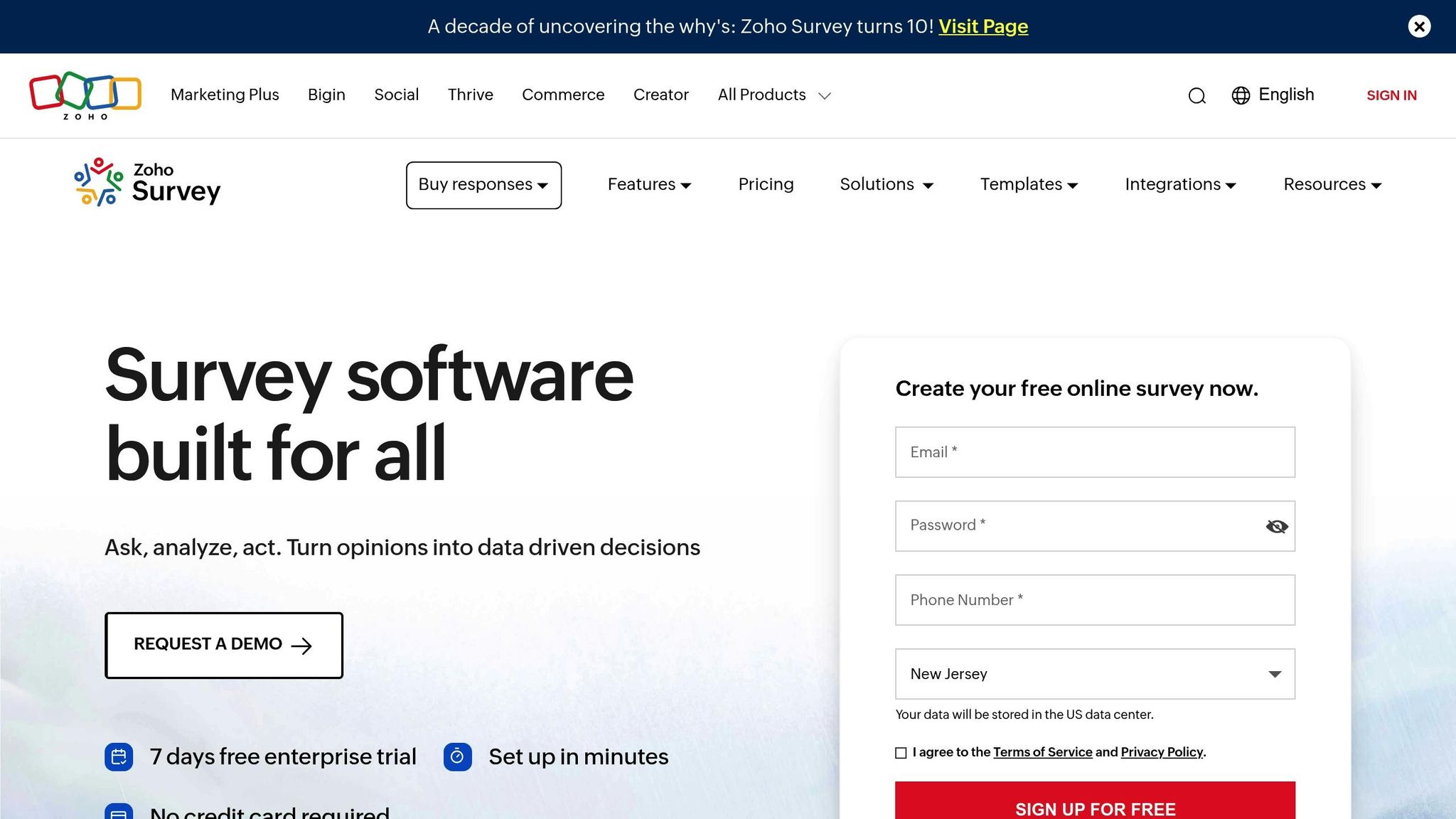Click the Set up in minutes text
This screenshot has height=819, width=1456.
(x=579, y=756)
